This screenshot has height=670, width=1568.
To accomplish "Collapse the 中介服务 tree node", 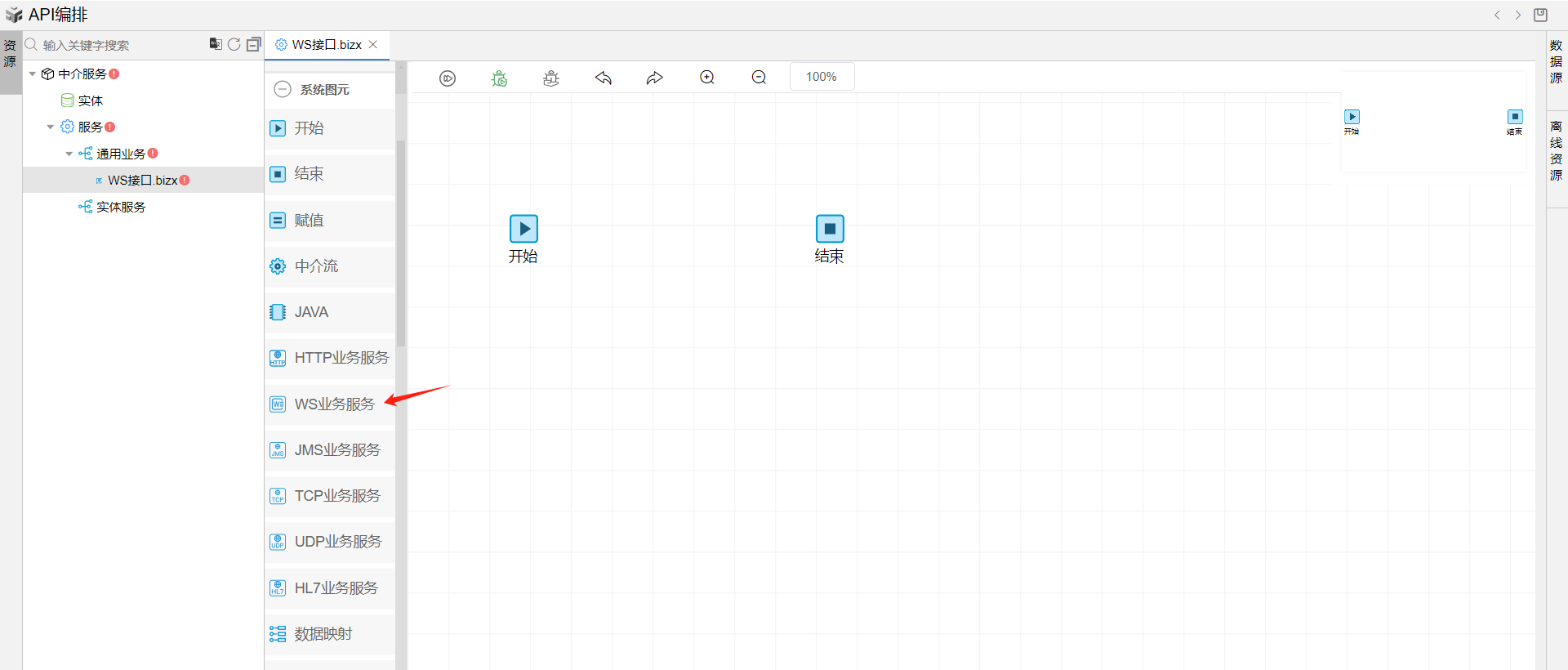I will point(33,74).
